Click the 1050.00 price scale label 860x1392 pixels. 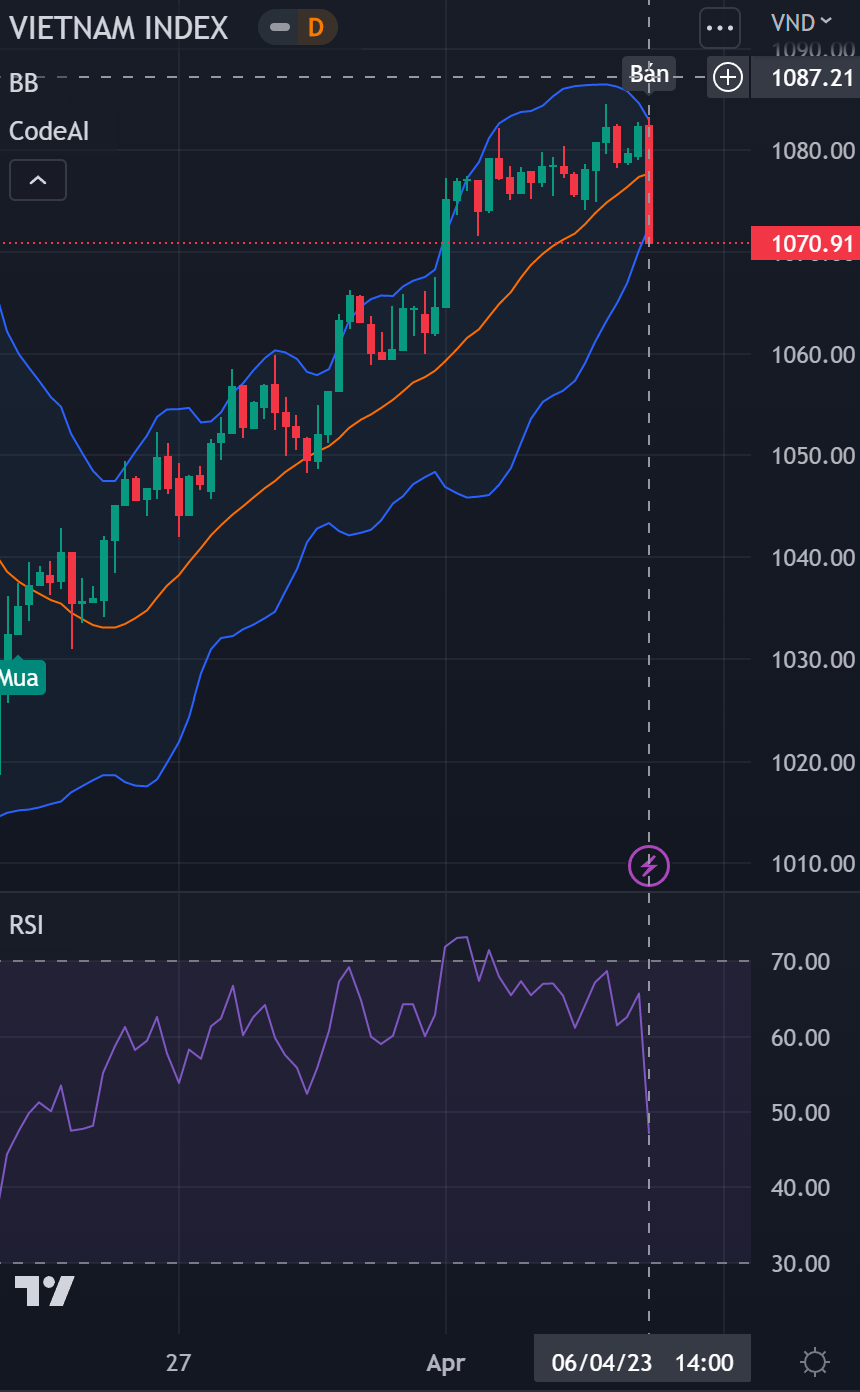[813, 456]
